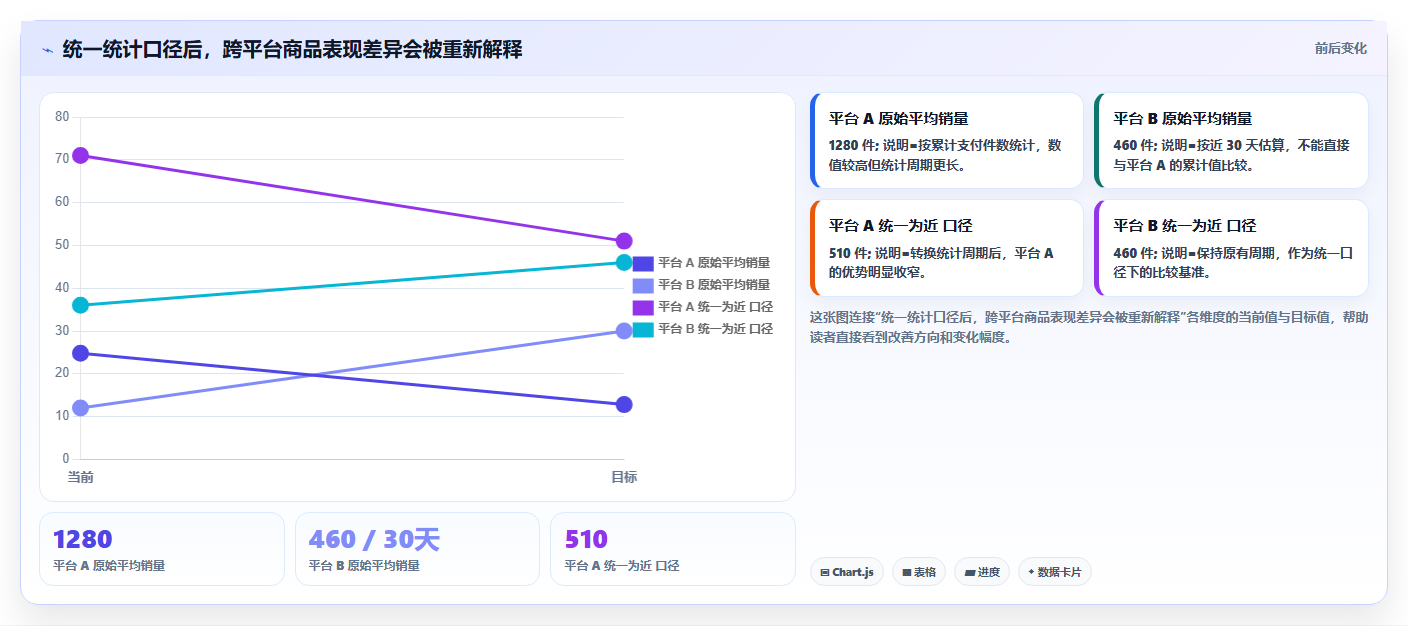Click the y-axis tick label 0
1408x626 pixels.
65,459
